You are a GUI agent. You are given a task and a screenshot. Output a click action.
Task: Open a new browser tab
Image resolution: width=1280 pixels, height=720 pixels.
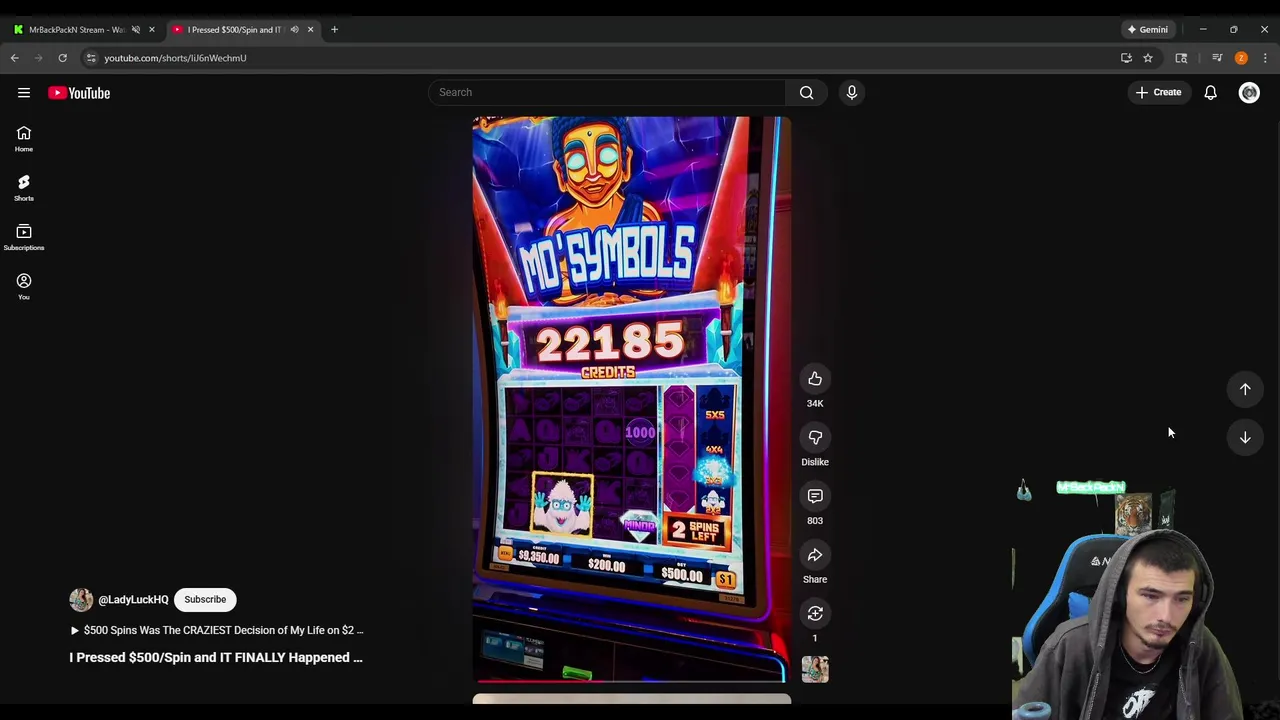point(334,30)
